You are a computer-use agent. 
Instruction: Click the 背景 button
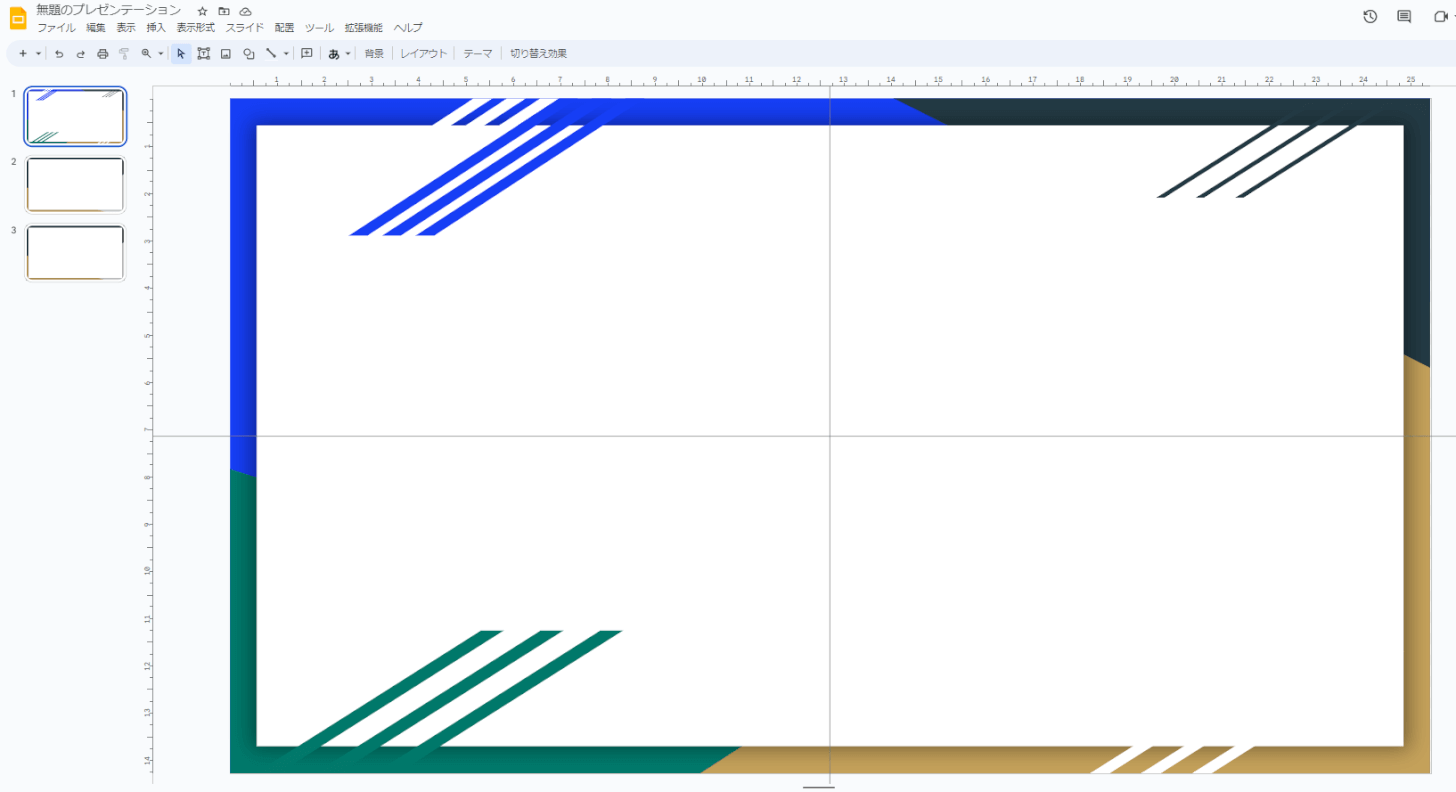coord(374,53)
